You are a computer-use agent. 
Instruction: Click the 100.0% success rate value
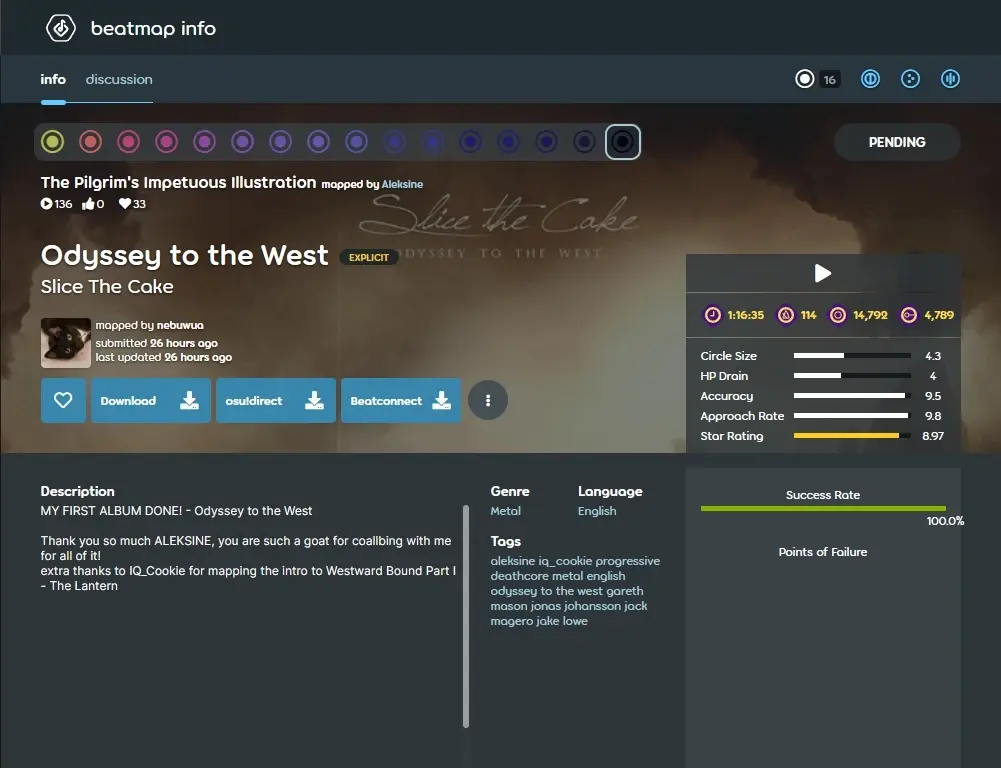[945, 521]
